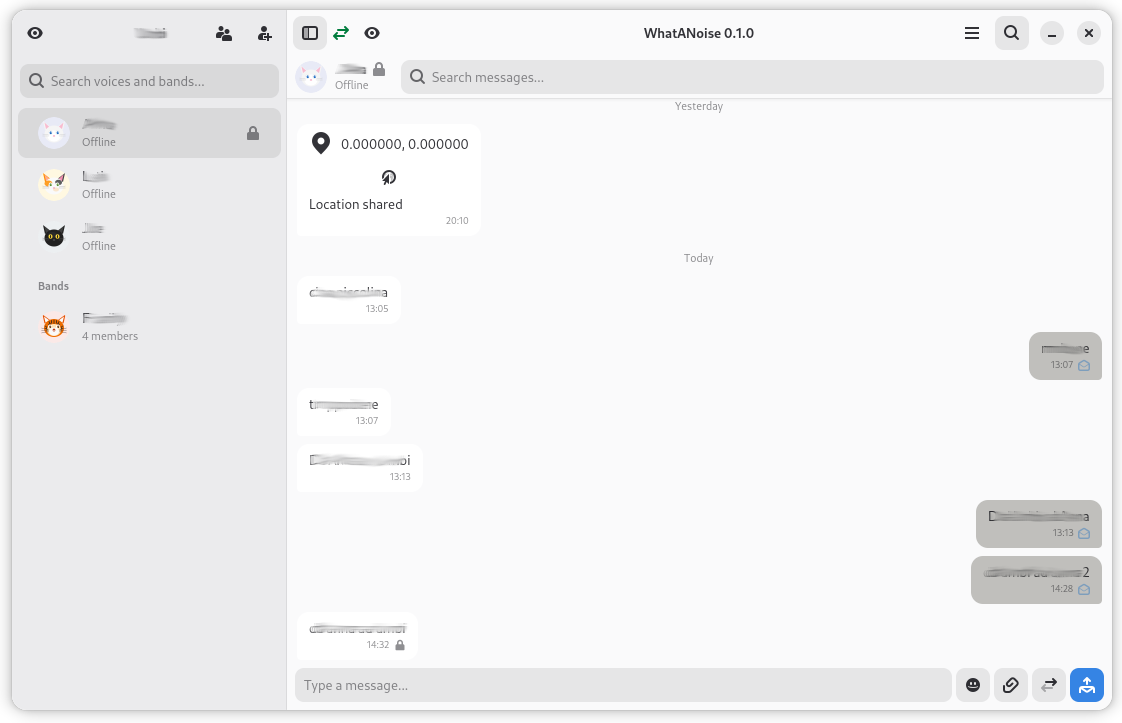Toggle the message search button
The image size is (1122, 723).
coord(1011,33)
